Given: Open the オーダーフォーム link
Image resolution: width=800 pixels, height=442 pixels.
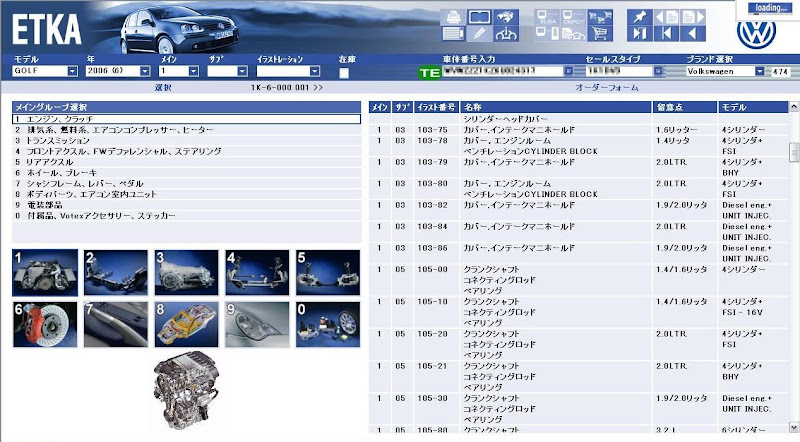Looking at the screenshot, I should tap(607, 87).
